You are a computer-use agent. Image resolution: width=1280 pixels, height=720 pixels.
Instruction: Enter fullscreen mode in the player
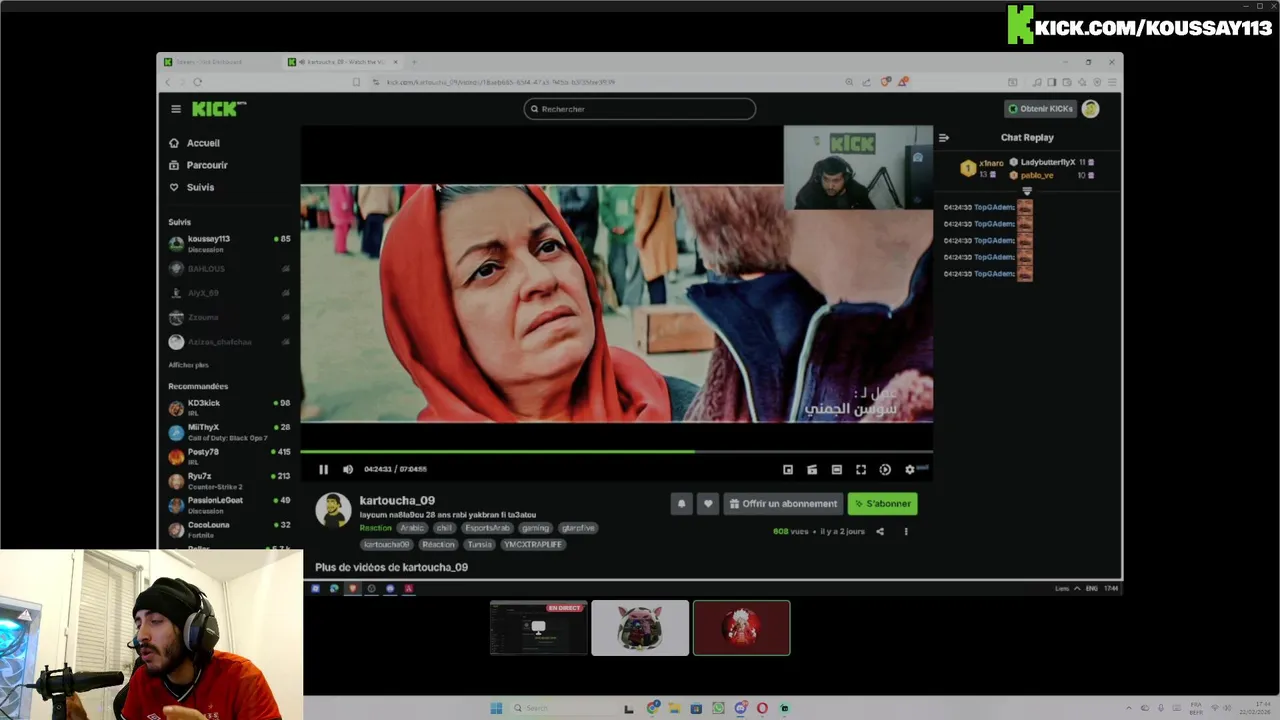click(x=861, y=469)
